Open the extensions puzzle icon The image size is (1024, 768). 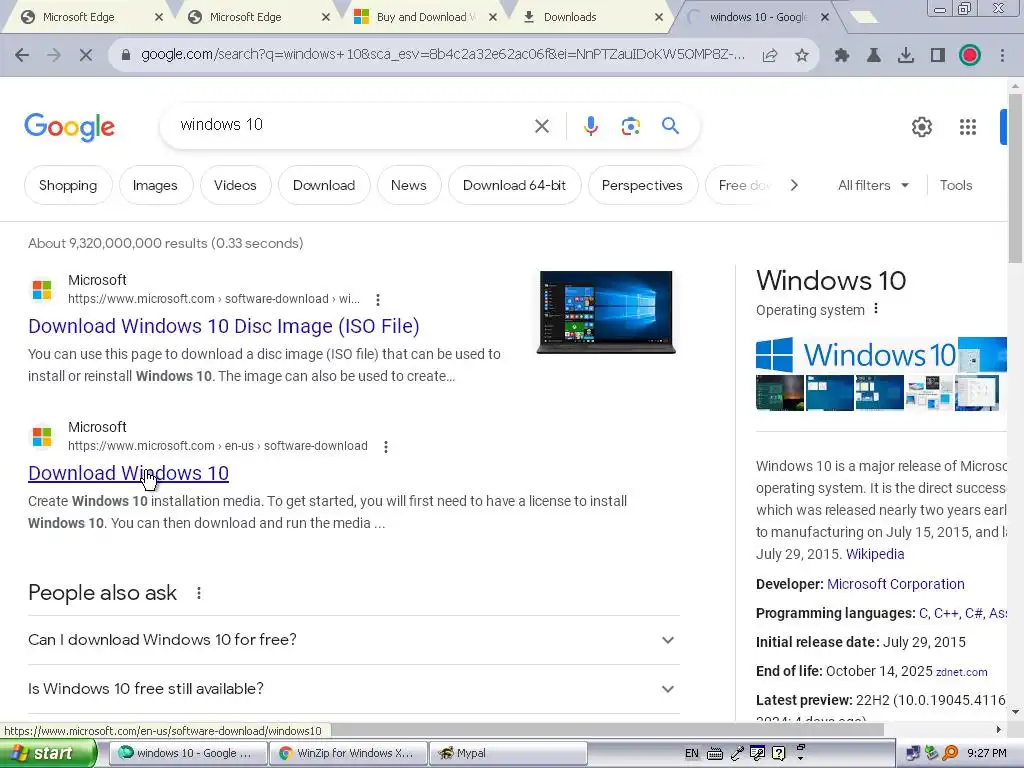click(x=842, y=56)
